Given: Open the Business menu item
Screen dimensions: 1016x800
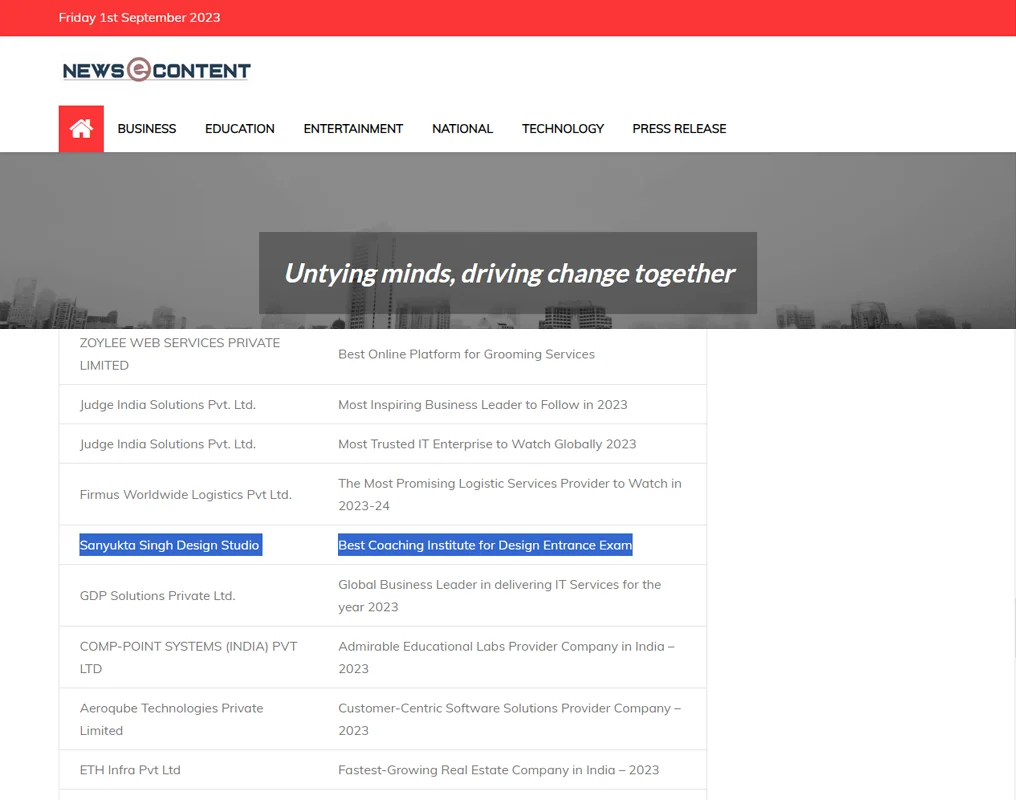Looking at the screenshot, I should [x=146, y=129].
